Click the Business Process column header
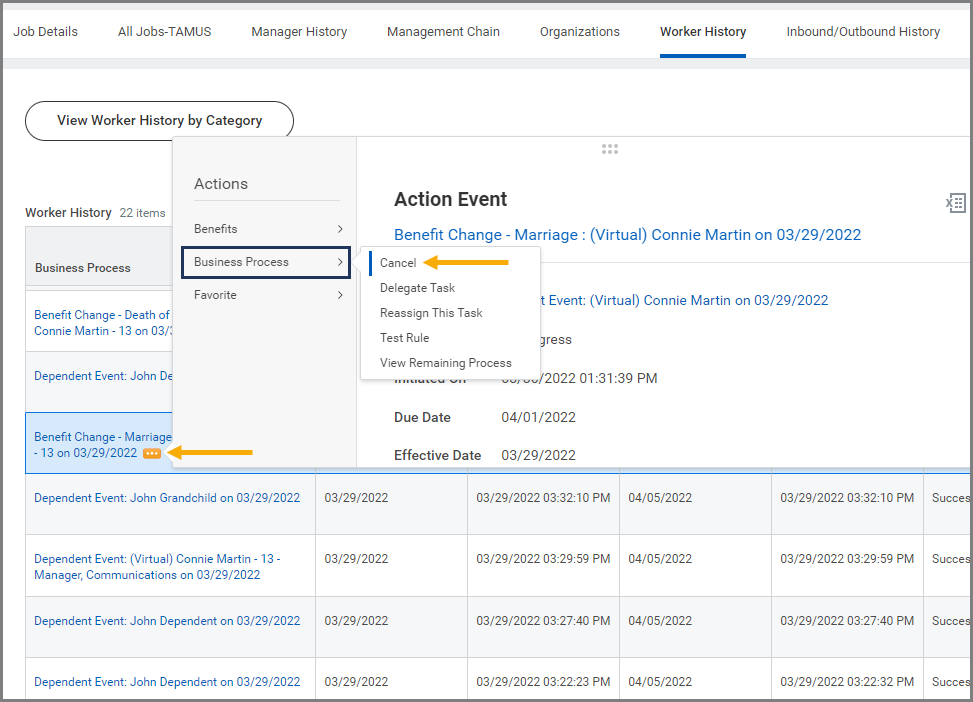973x702 pixels. point(83,268)
